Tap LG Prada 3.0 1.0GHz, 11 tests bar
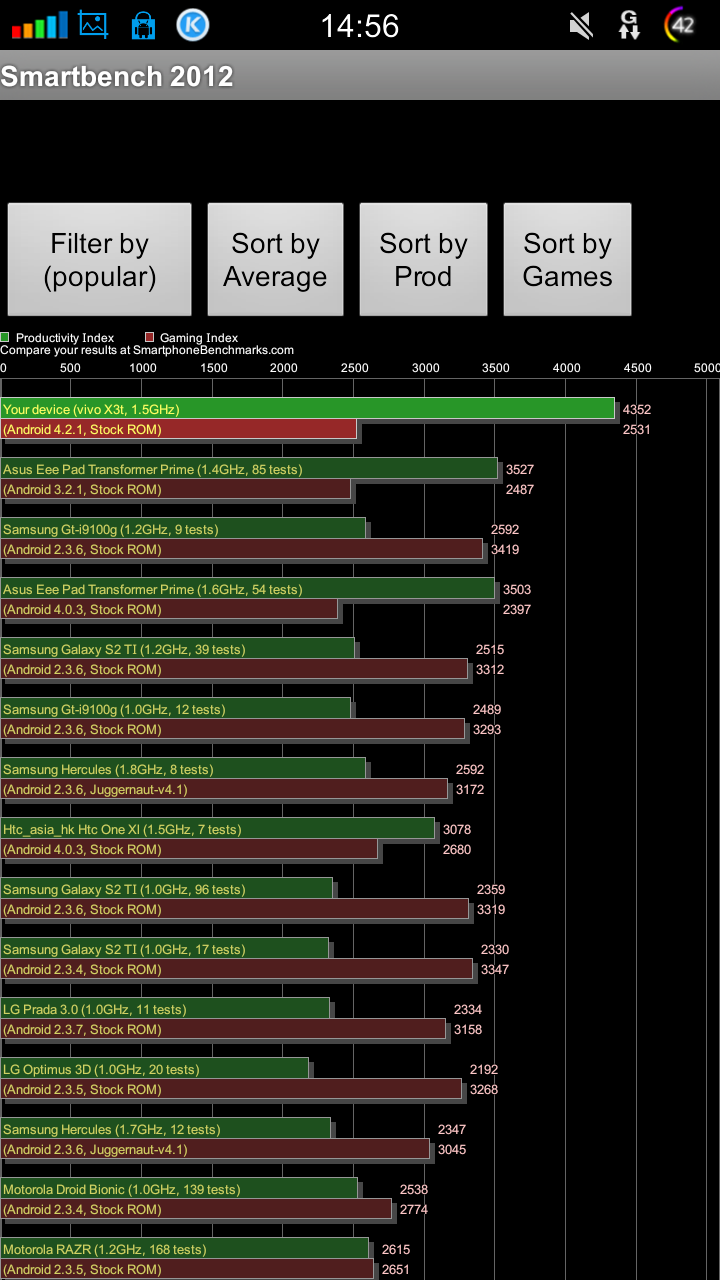The height and width of the screenshot is (1280, 720). pyautogui.click(x=165, y=1009)
